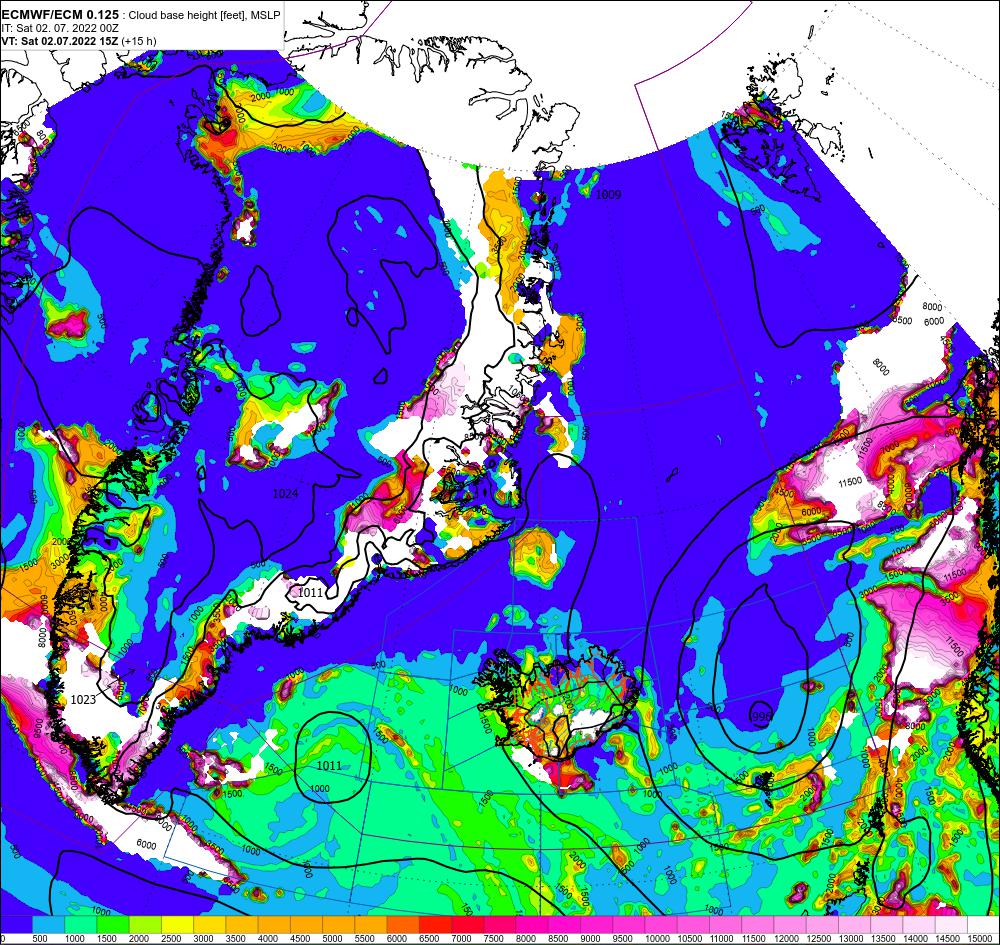Click the 'Cloud base height [feet], MSLP' heading
The image size is (1000, 945).
[204, 15]
